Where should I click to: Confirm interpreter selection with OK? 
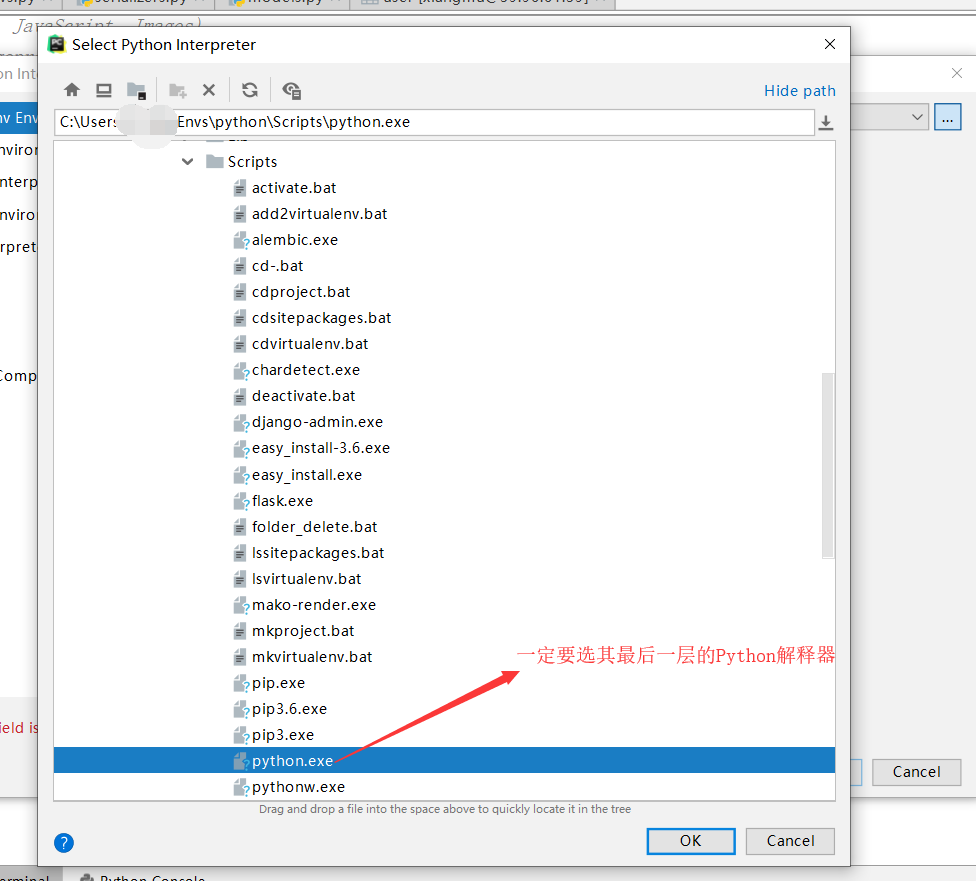coord(690,840)
